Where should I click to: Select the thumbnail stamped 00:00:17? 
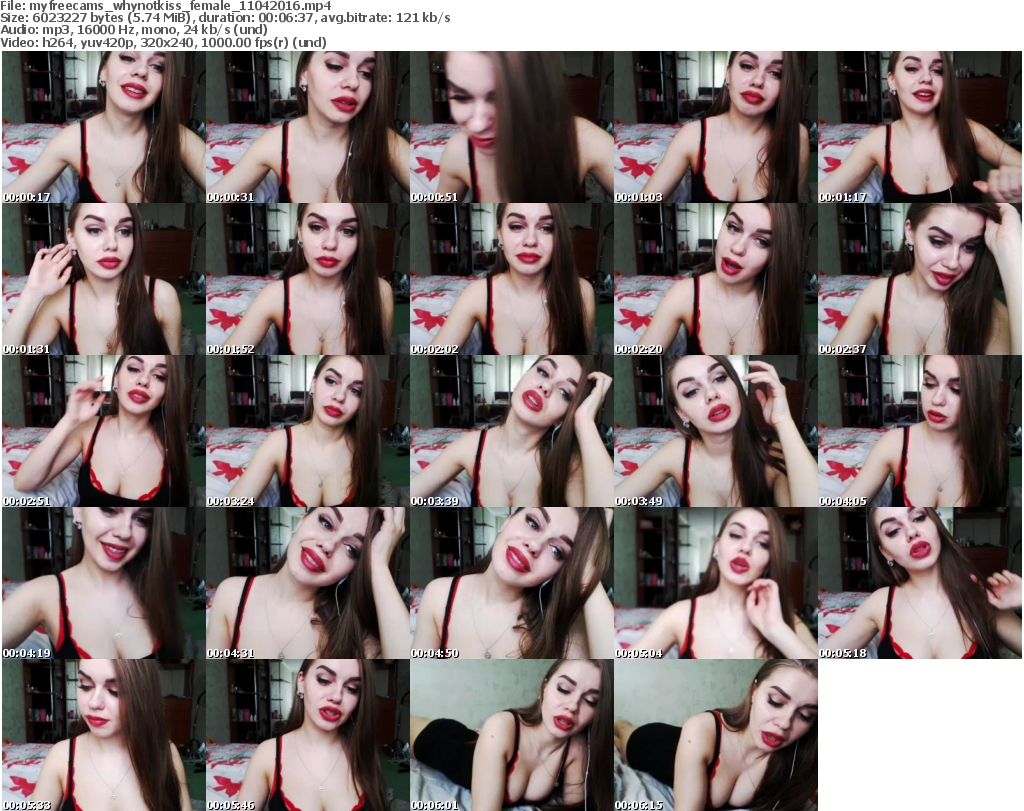coord(104,127)
